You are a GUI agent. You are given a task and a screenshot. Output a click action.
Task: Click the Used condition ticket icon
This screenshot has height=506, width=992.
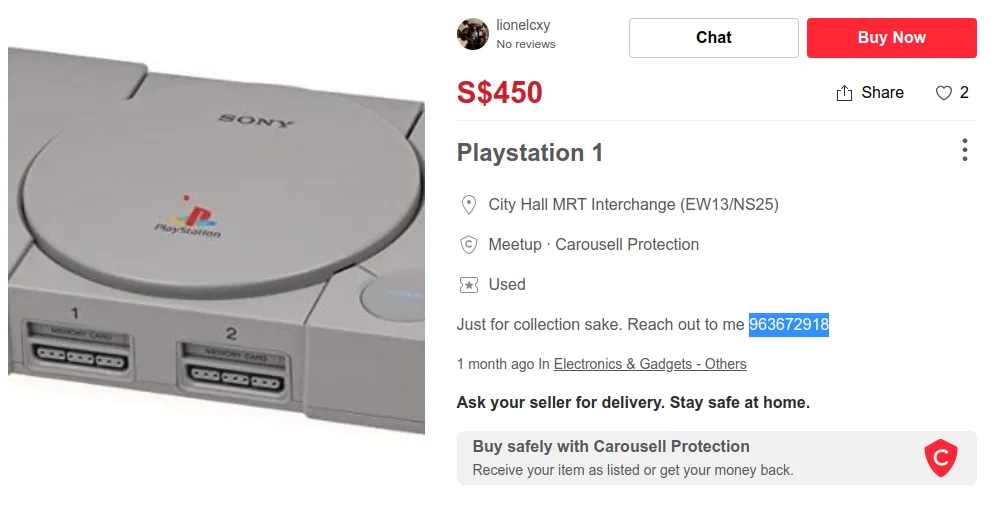pos(468,285)
